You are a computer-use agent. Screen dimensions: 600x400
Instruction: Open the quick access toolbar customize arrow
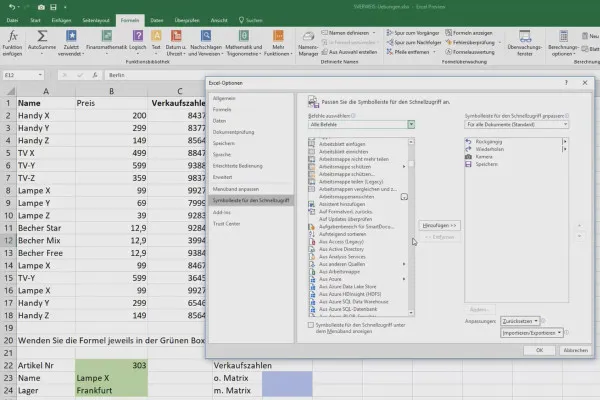[65, 7]
